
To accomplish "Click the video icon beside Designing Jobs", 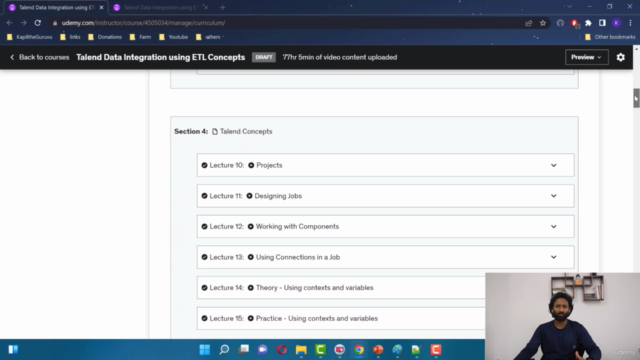I will pyautogui.click(x=249, y=196).
